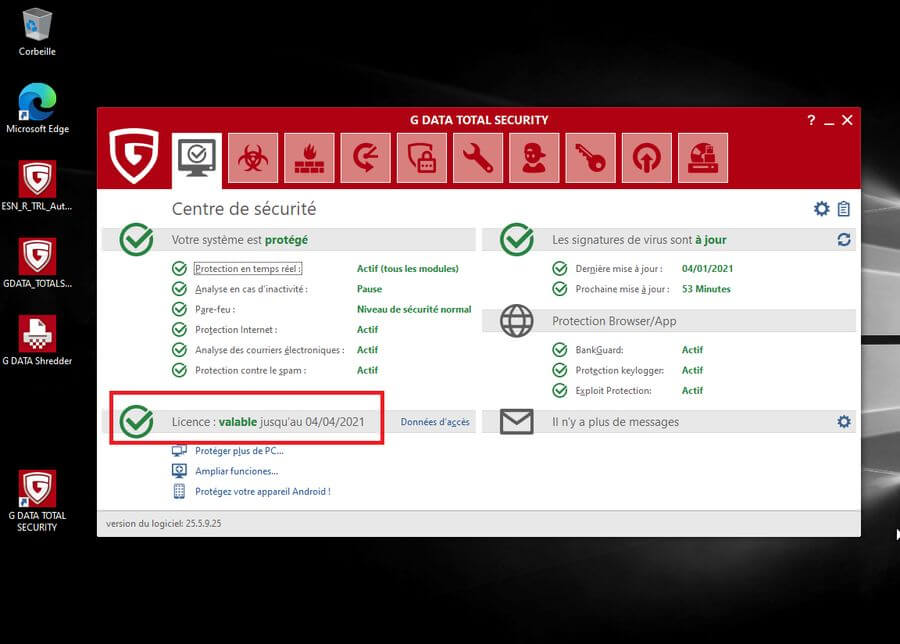Click the Dernière mise à jour entry

[619, 269]
